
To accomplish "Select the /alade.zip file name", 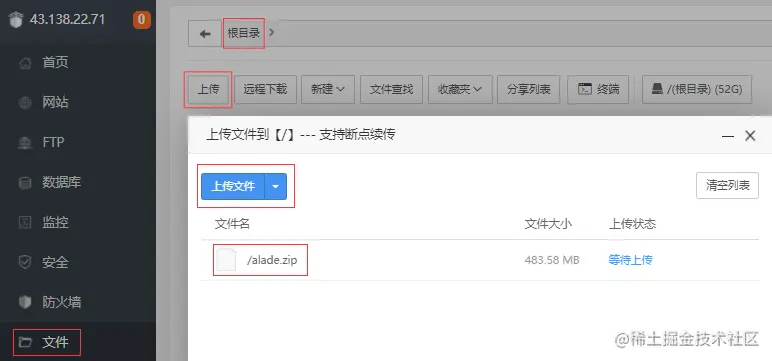I will (x=272, y=260).
